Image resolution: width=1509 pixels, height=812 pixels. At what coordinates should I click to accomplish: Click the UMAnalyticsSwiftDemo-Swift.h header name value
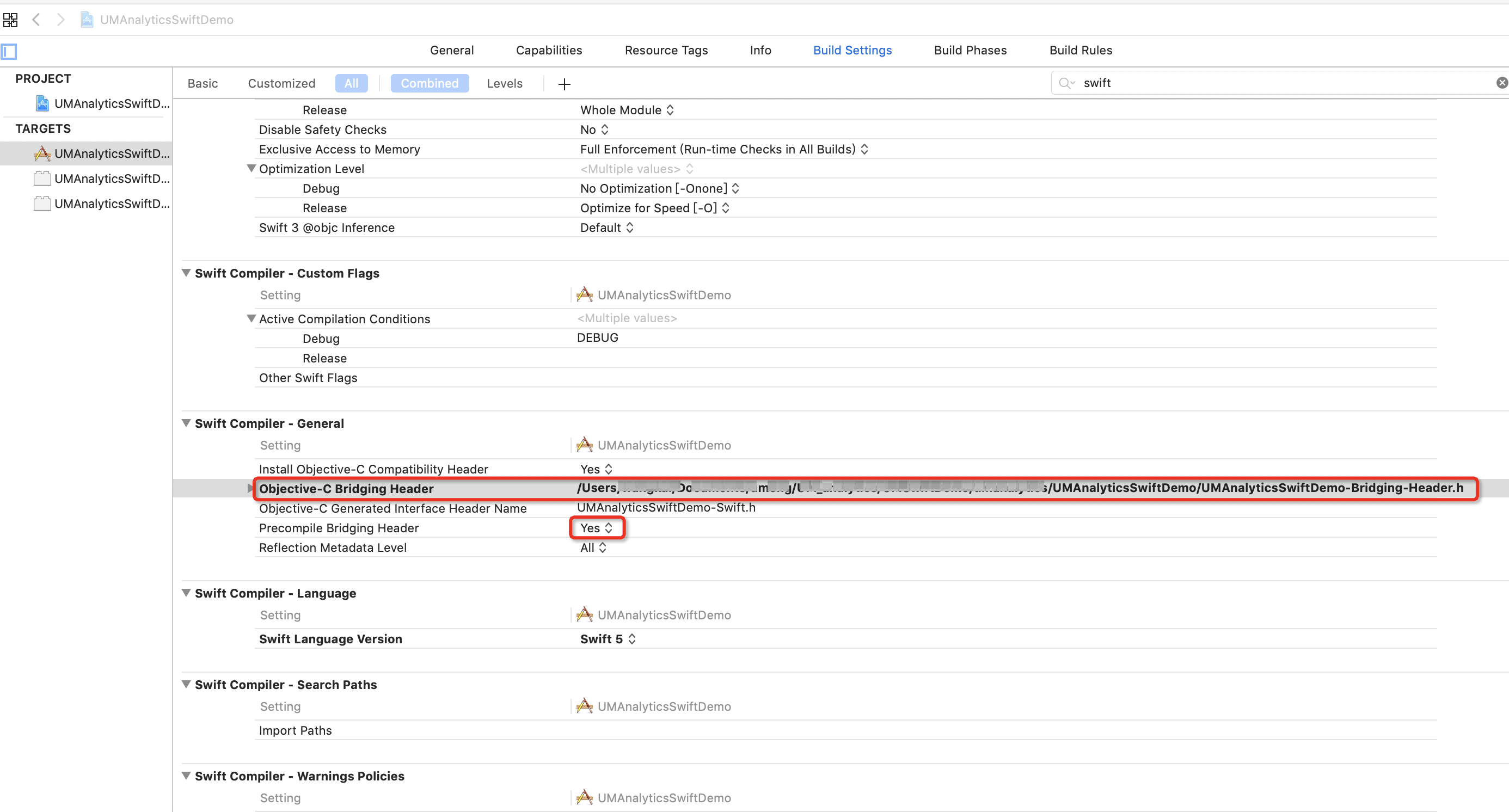[x=666, y=508]
